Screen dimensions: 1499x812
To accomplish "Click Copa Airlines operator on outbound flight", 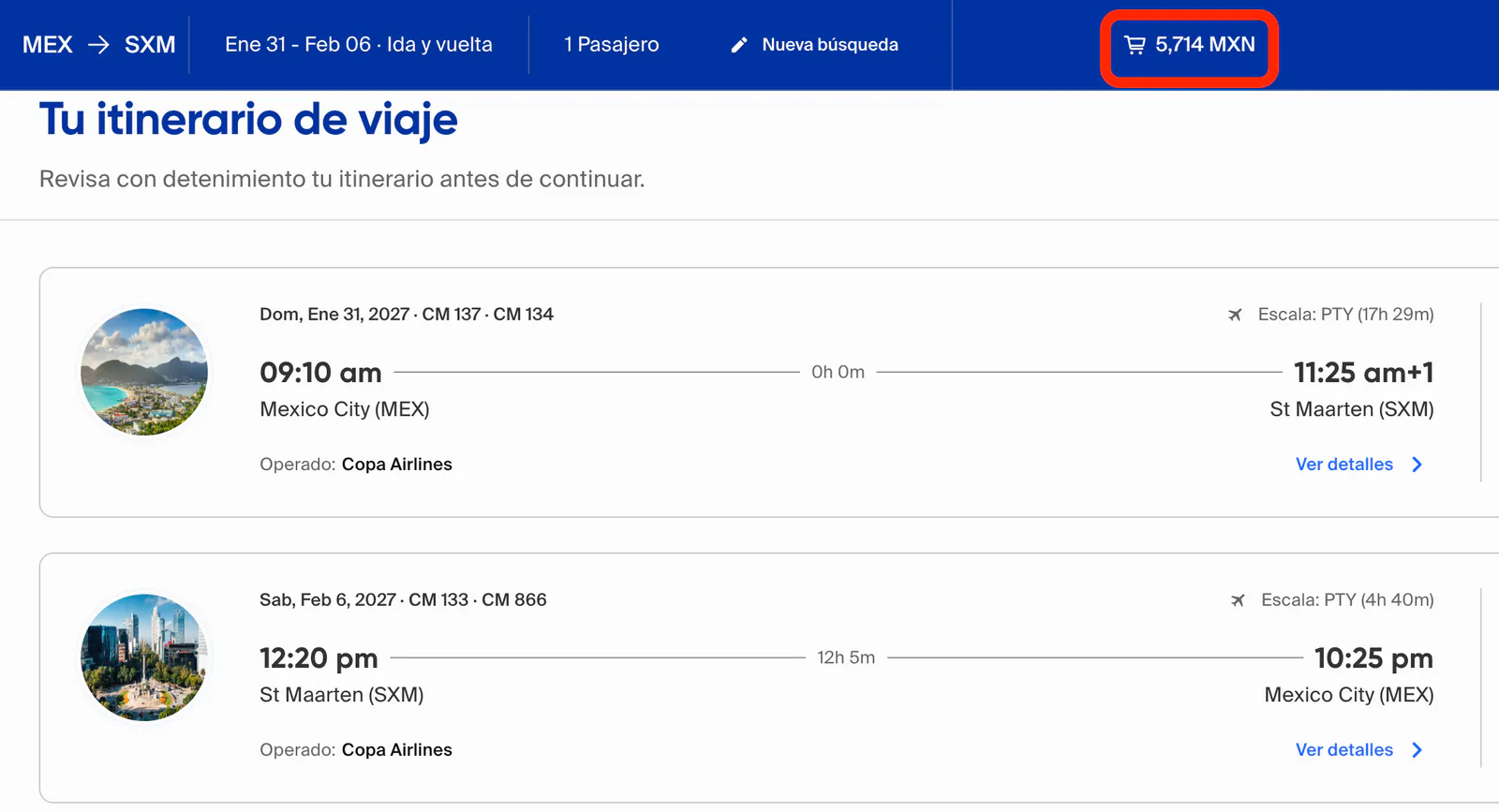I will tap(397, 465).
